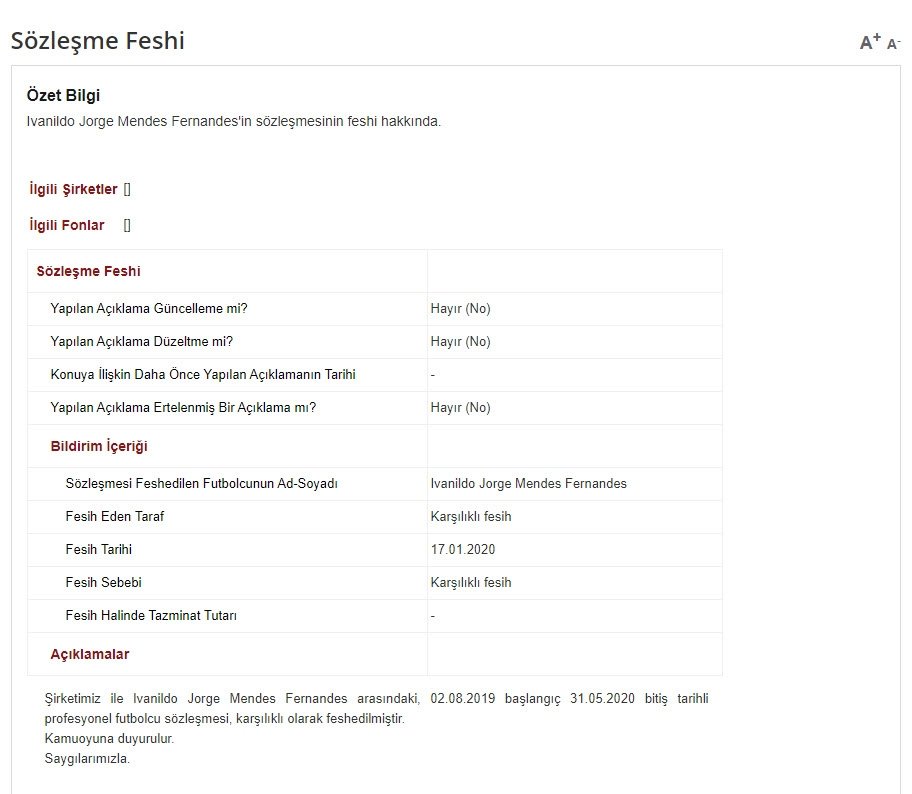Select the date 17.01.2020 in Fesih Tarihi
This screenshot has height=794, width=912.
(x=463, y=549)
